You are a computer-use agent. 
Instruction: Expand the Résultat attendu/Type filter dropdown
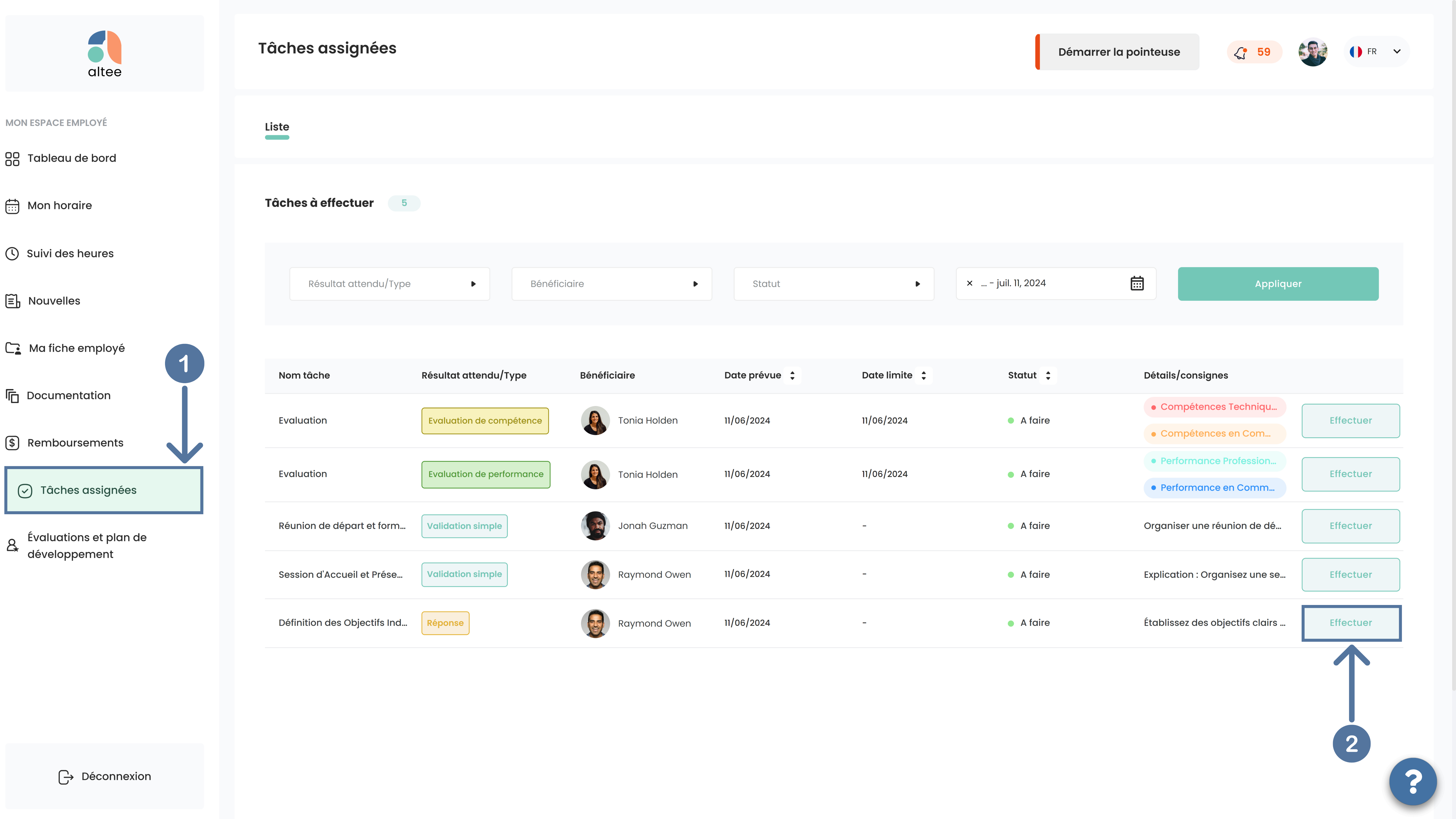tap(389, 284)
